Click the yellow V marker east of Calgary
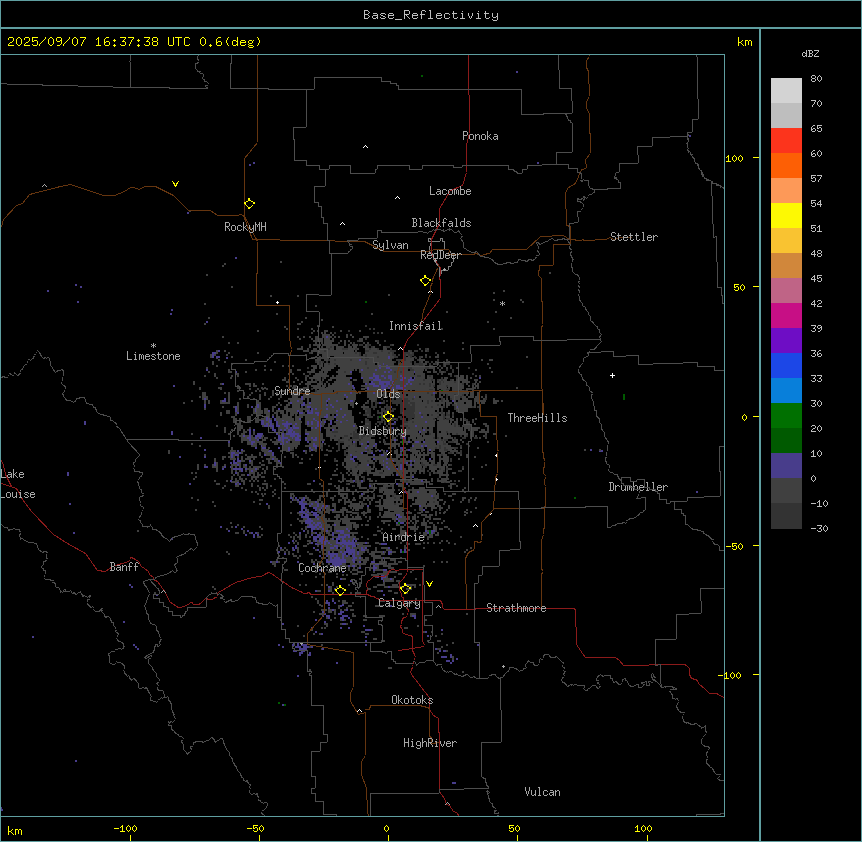Screen dimensions: 862x842 pyautogui.click(x=429, y=584)
